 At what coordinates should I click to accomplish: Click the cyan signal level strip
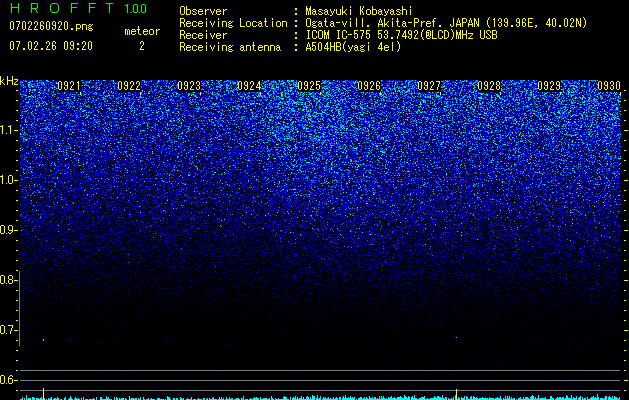coord(321,398)
